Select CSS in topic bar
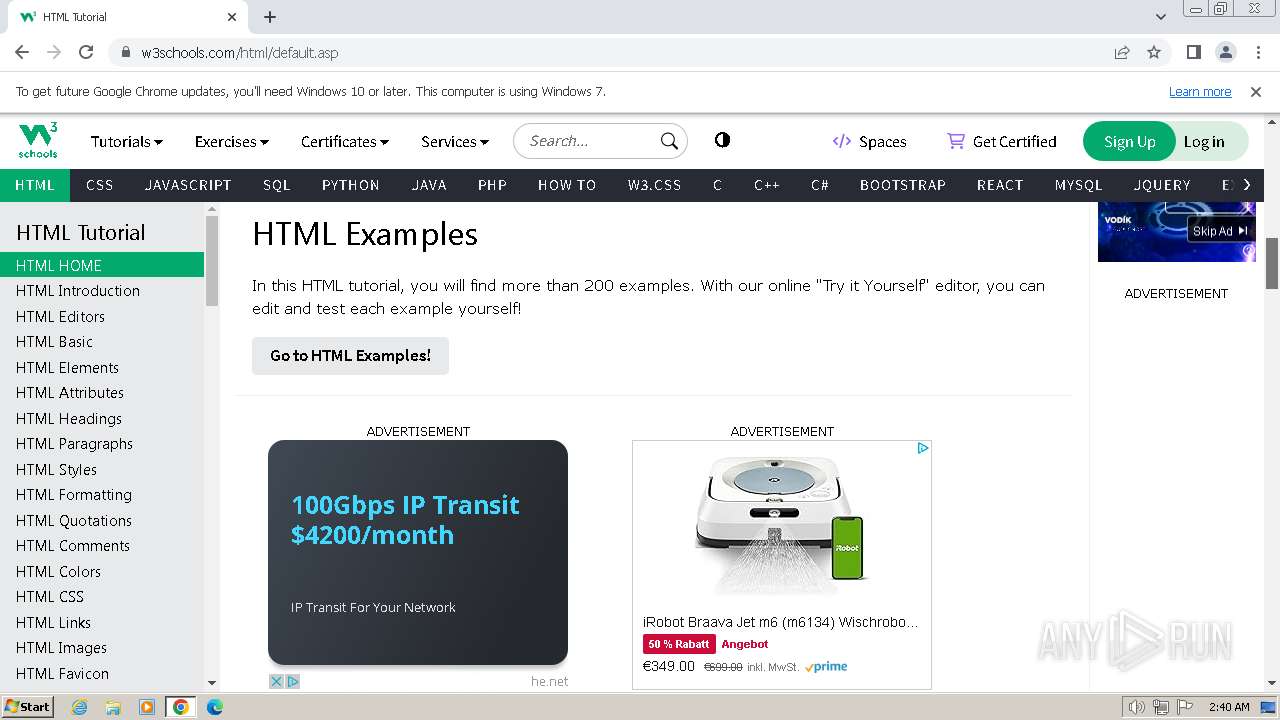Viewport: 1280px width, 720px height. tap(99, 185)
